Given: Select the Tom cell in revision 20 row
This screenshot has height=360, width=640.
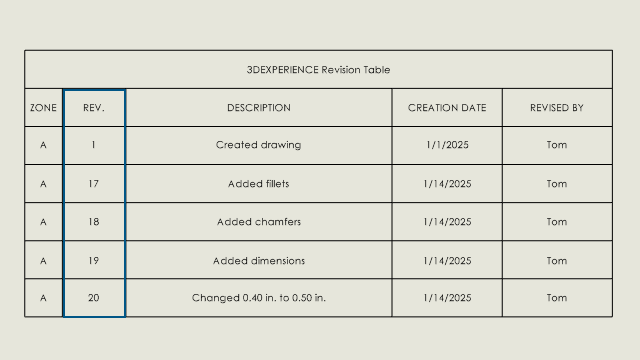Looking at the screenshot, I should tap(557, 298).
